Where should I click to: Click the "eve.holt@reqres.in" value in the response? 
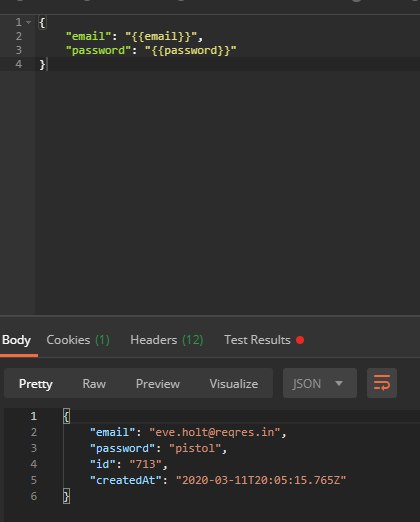pyautogui.click(x=215, y=432)
